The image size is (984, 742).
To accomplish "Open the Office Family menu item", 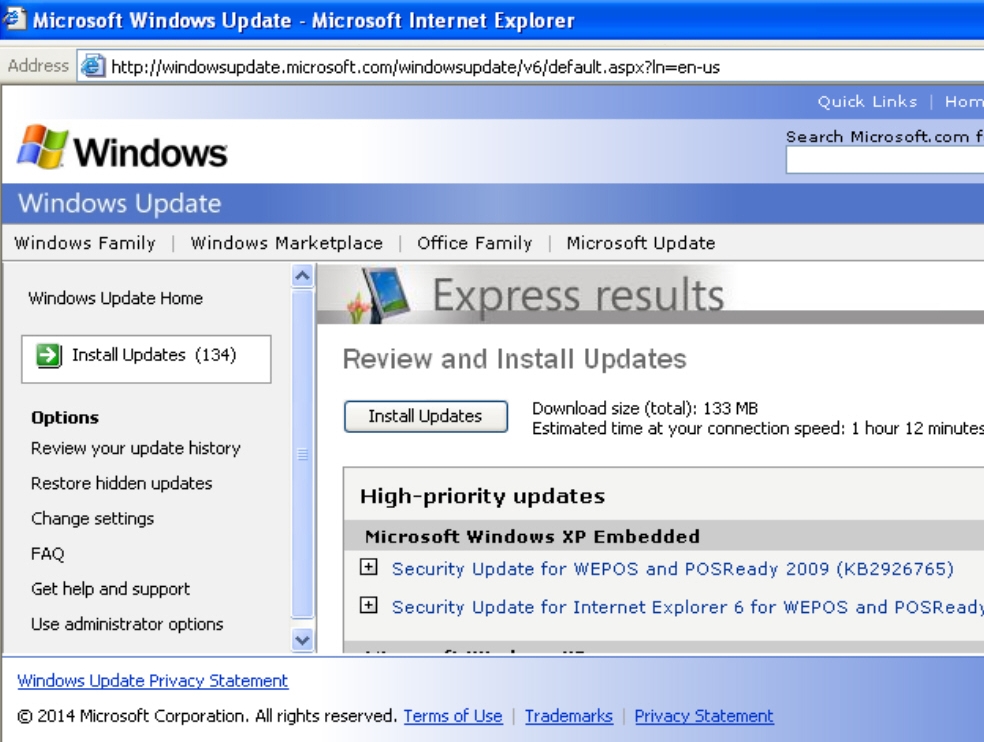I will click(x=474, y=243).
